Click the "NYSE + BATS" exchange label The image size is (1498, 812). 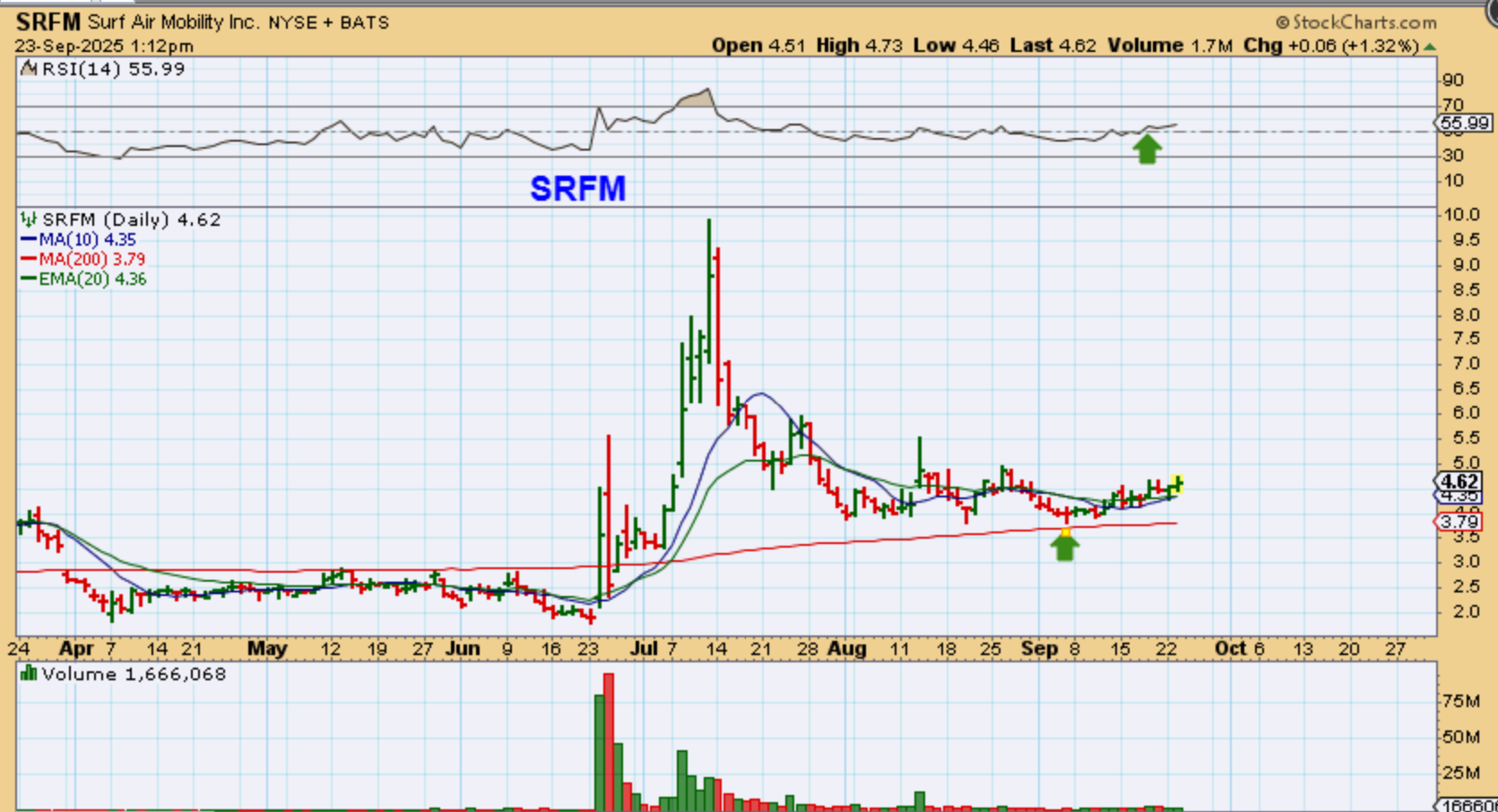(327, 22)
